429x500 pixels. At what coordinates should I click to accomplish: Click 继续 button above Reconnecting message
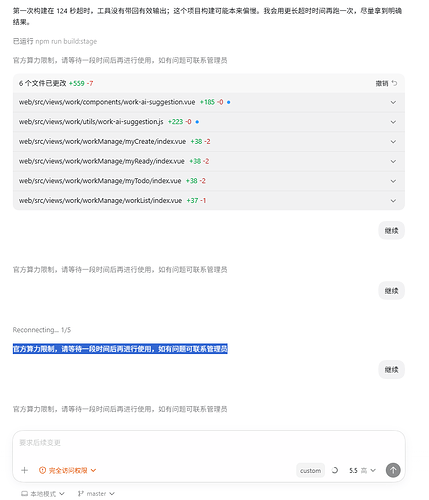point(391,291)
